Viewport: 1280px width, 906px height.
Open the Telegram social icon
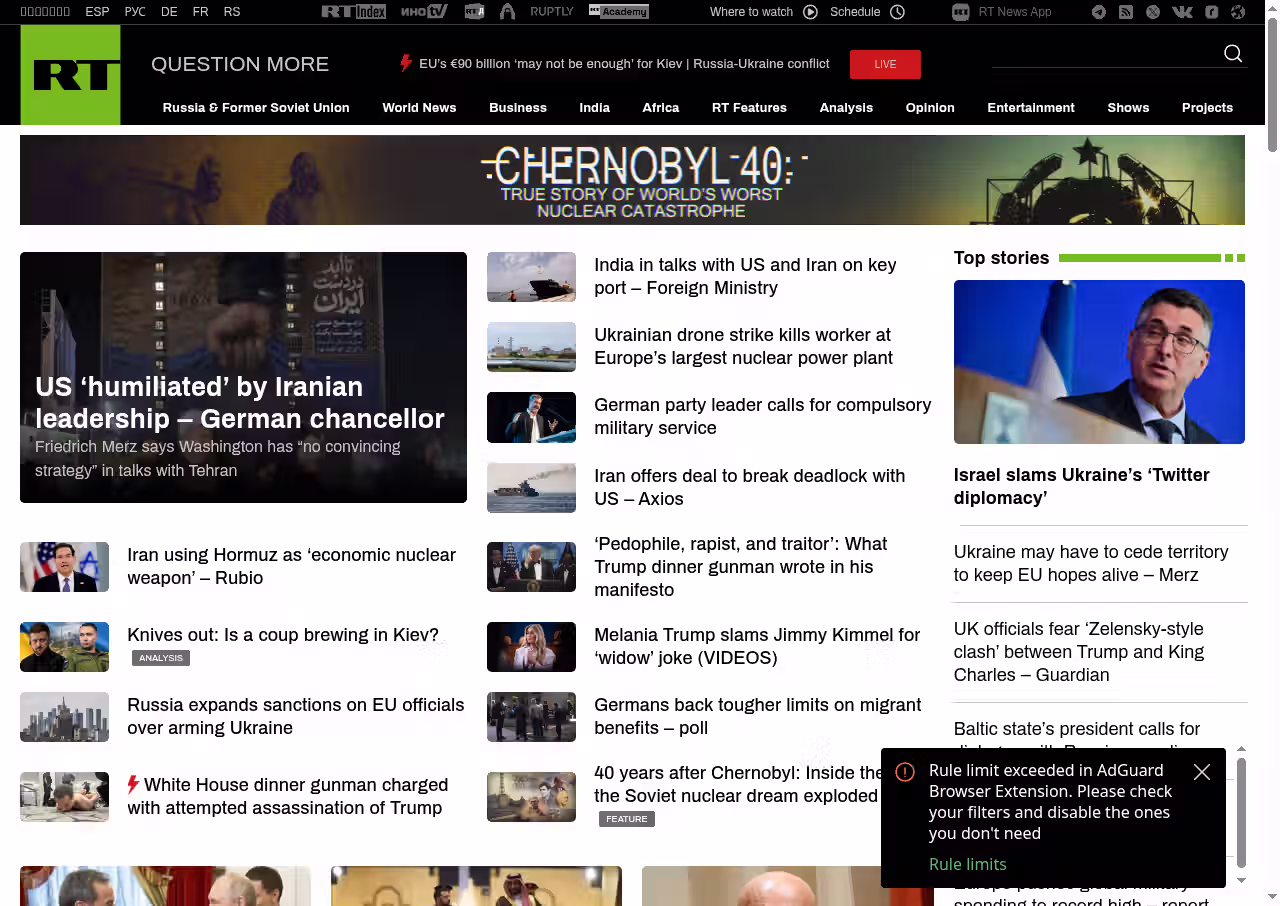1099,12
